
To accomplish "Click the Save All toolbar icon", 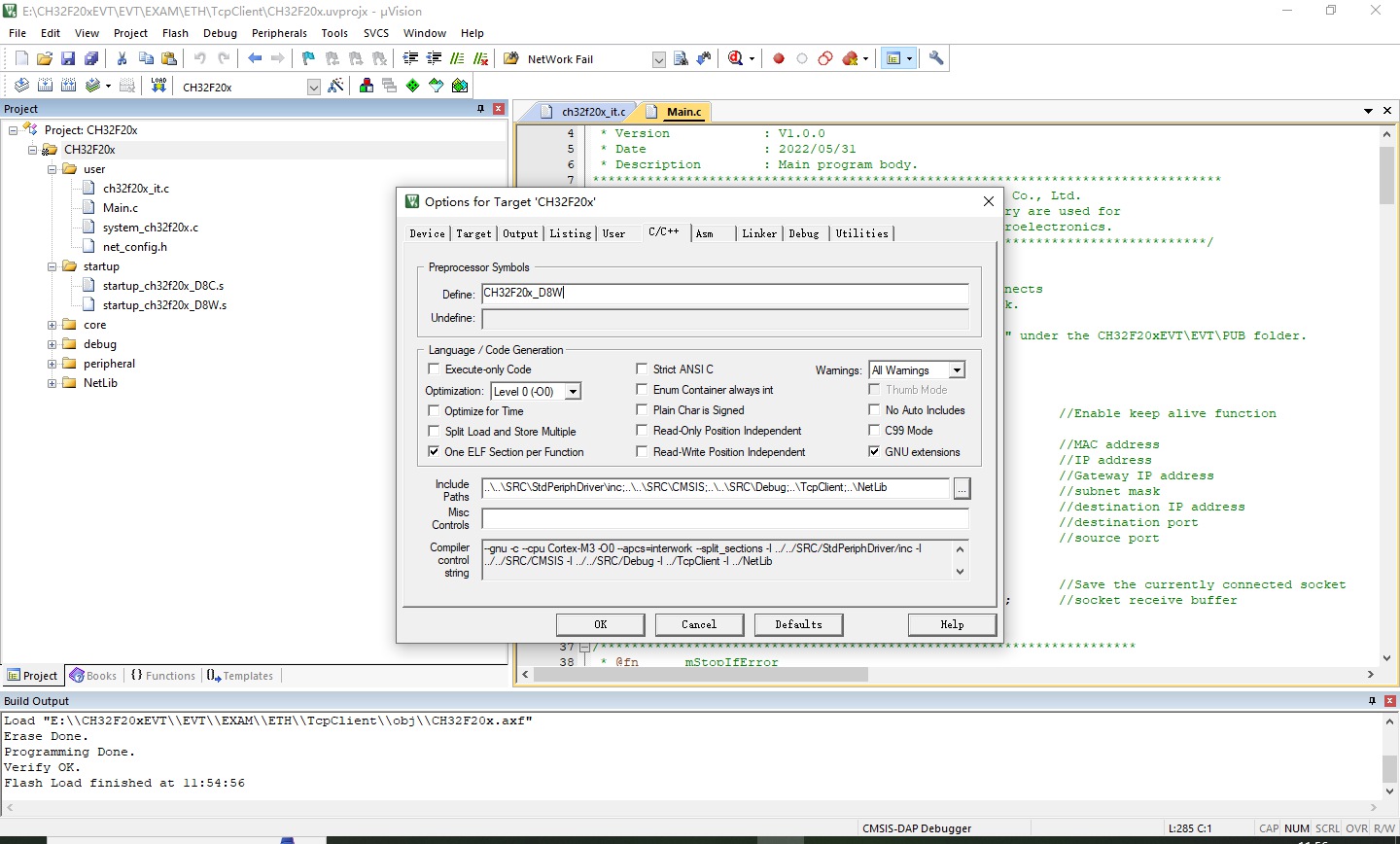I will [x=91, y=58].
